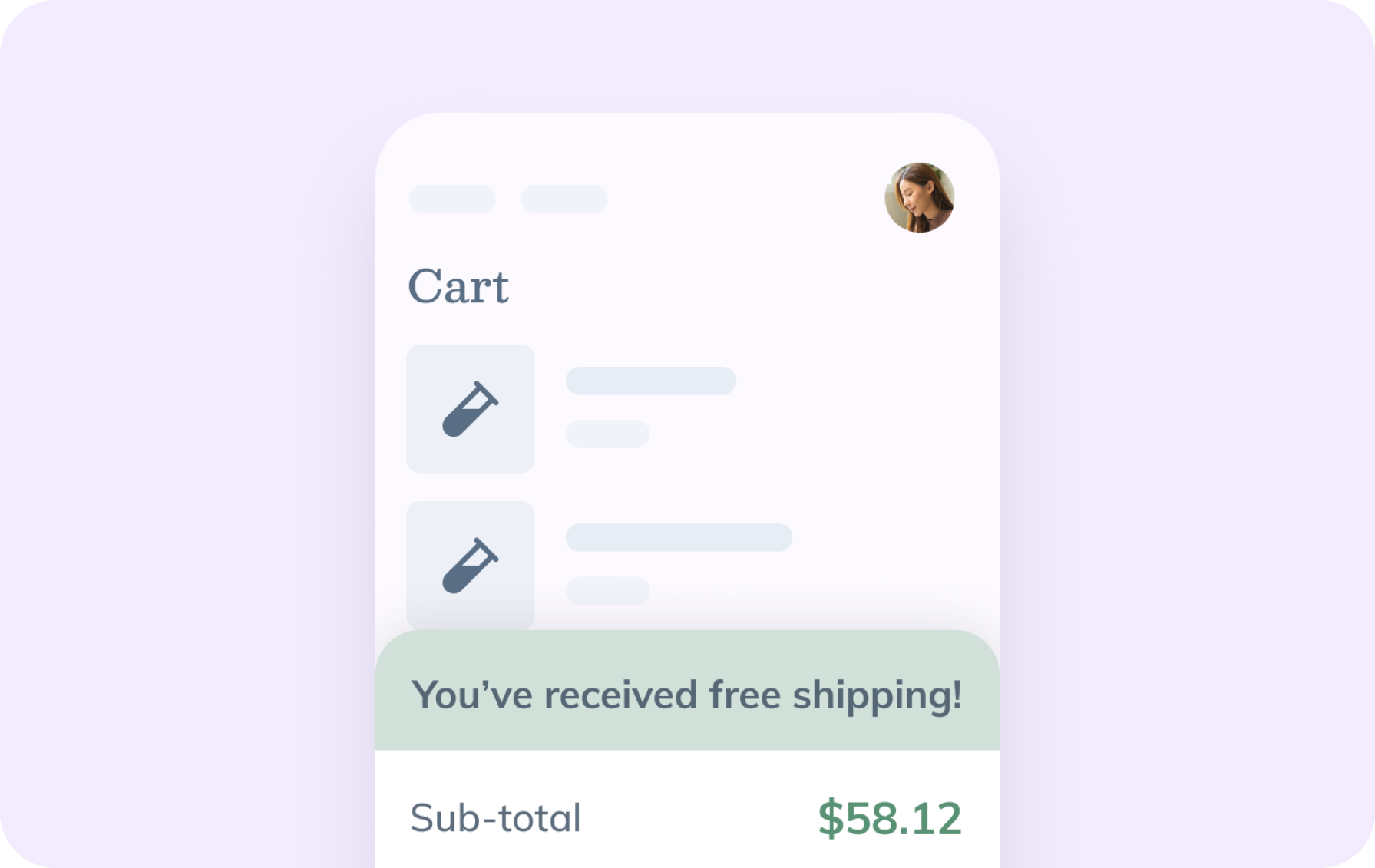Viewport: 1375px width, 868px height.
Task: Select the left placeholder pill in header
Action: (452, 199)
